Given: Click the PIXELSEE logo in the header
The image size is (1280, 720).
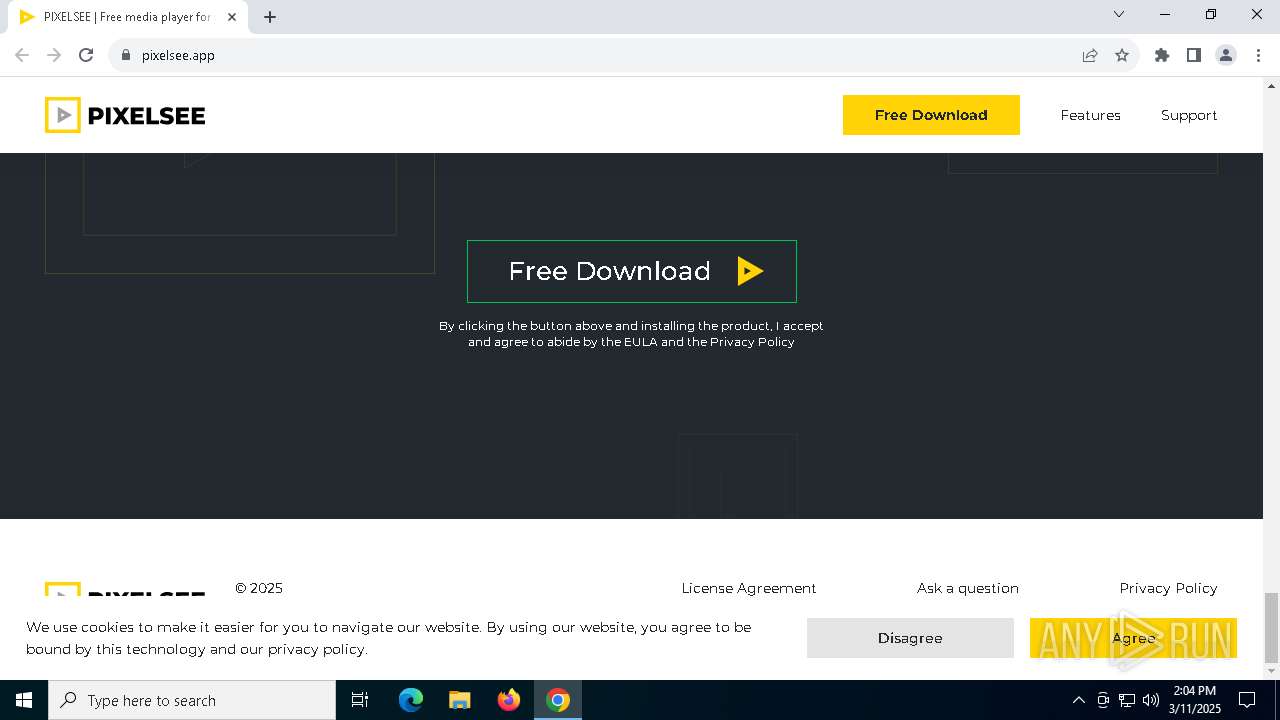Looking at the screenshot, I should (x=125, y=115).
